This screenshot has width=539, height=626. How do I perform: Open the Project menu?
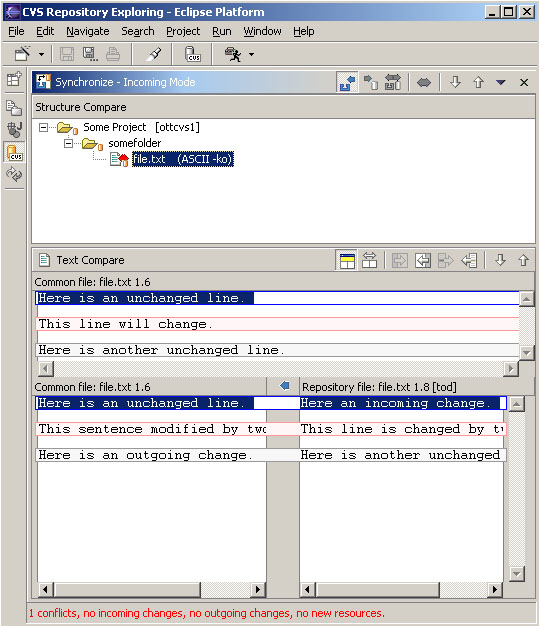(x=183, y=31)
